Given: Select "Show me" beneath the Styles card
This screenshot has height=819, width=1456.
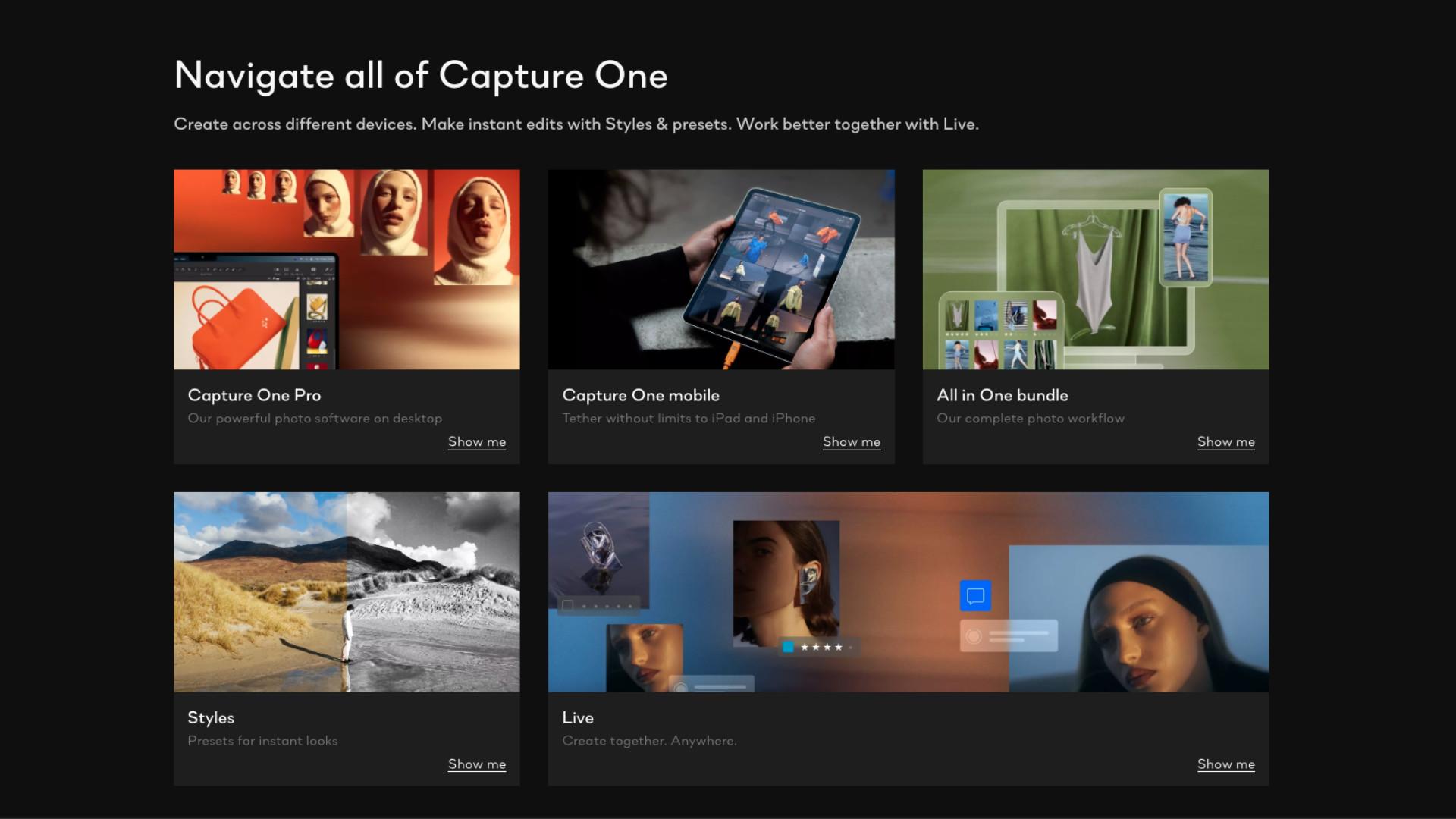Looking at the screenshot, I should (475, 764).
